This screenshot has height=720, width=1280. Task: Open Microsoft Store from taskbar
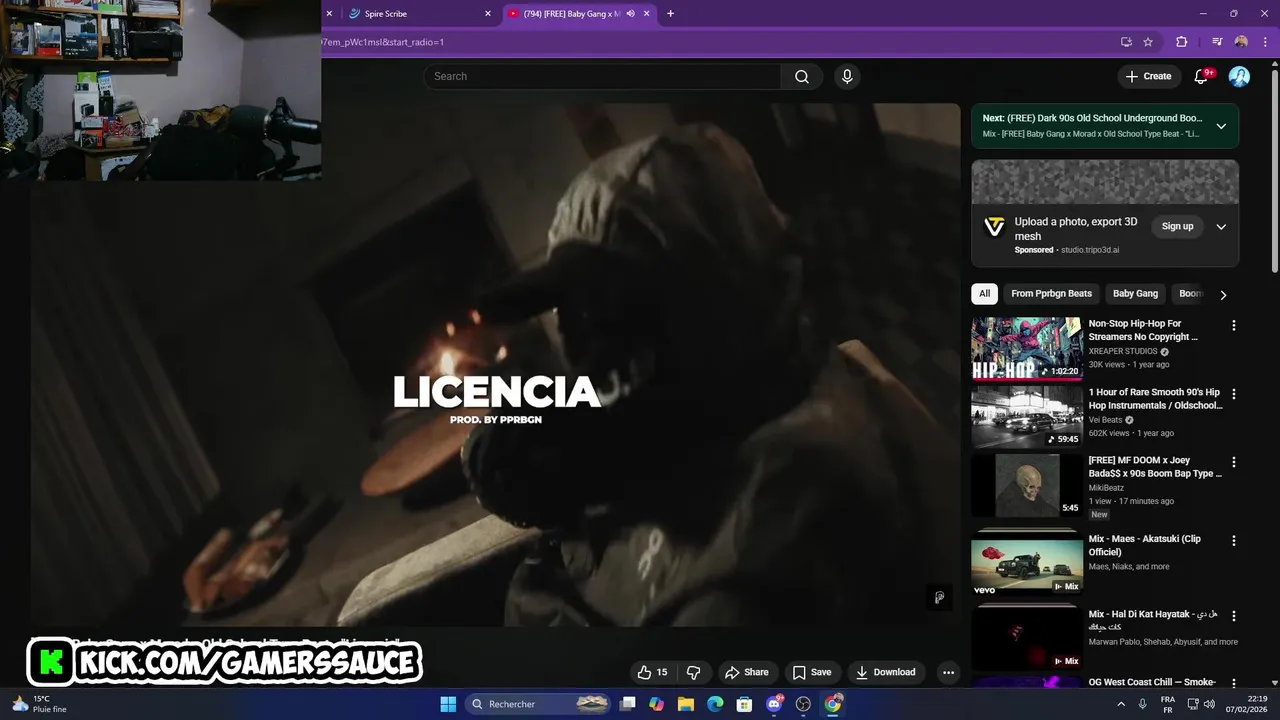pos(744,704)
